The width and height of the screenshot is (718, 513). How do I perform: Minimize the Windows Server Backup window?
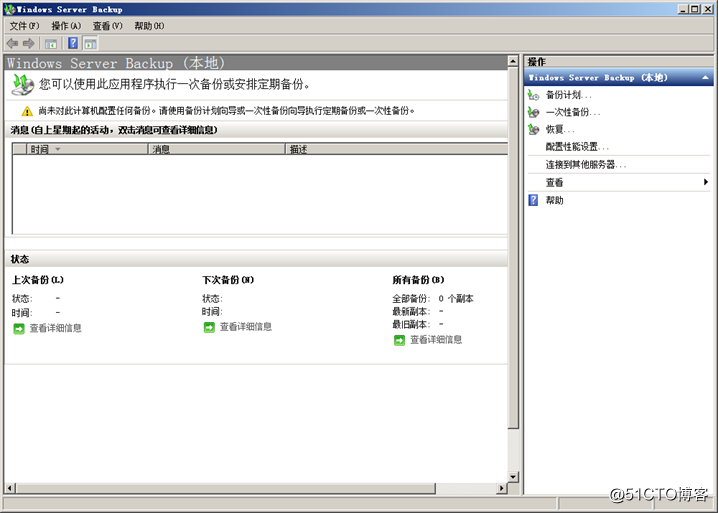pyautogui.click(x=683, y=9)
